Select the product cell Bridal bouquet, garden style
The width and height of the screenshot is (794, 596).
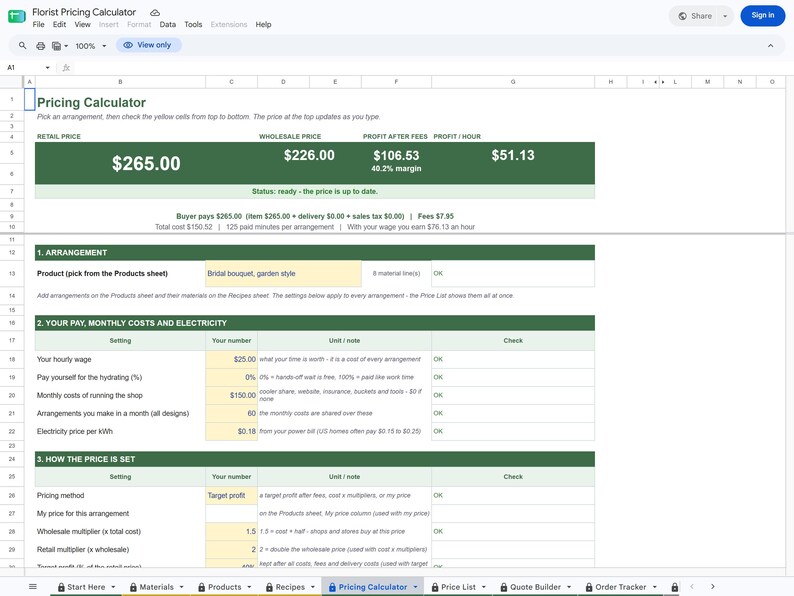283,273
